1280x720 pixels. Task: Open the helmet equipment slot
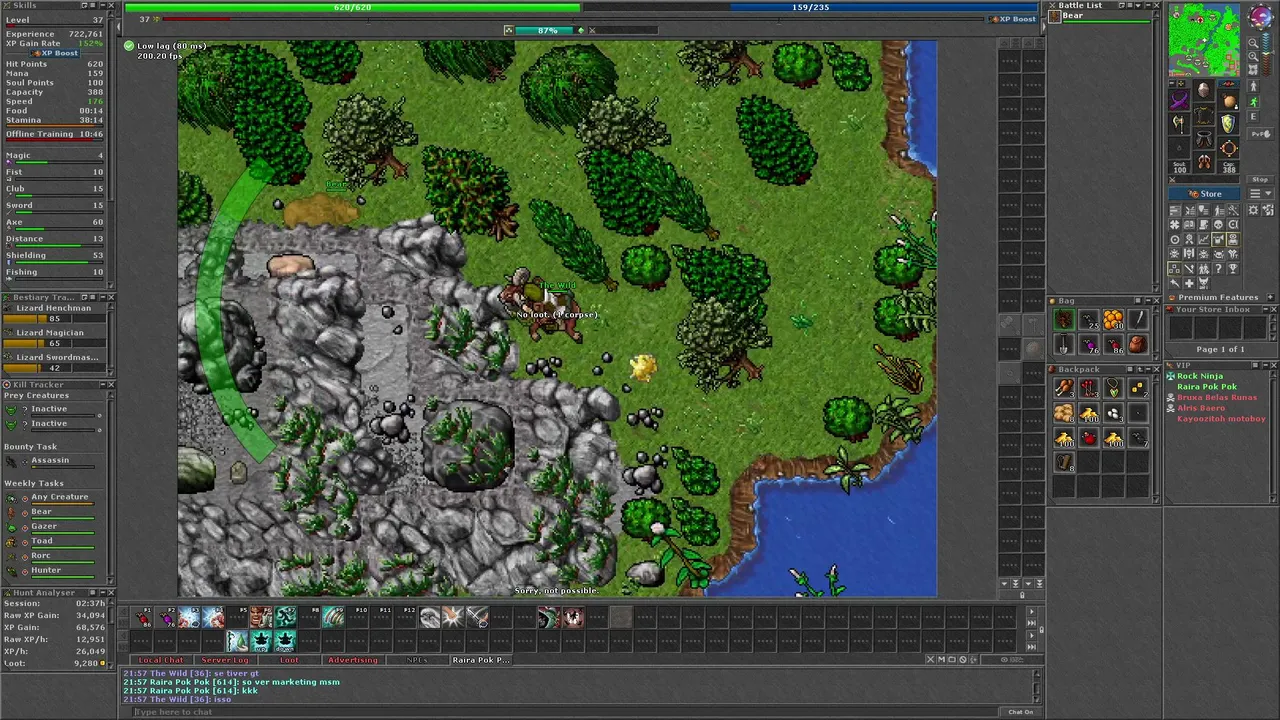coord(1204,92)
